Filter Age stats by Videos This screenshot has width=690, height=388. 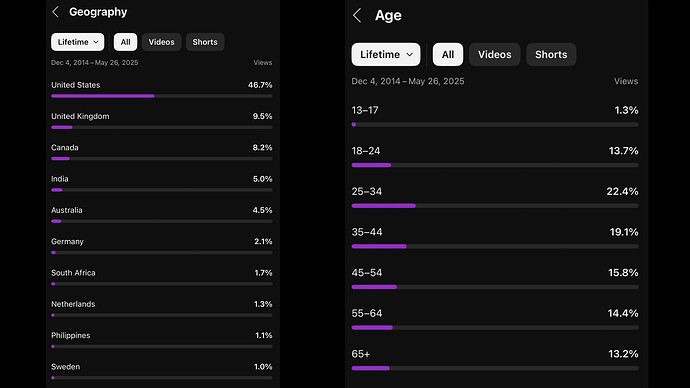(495, 55)
